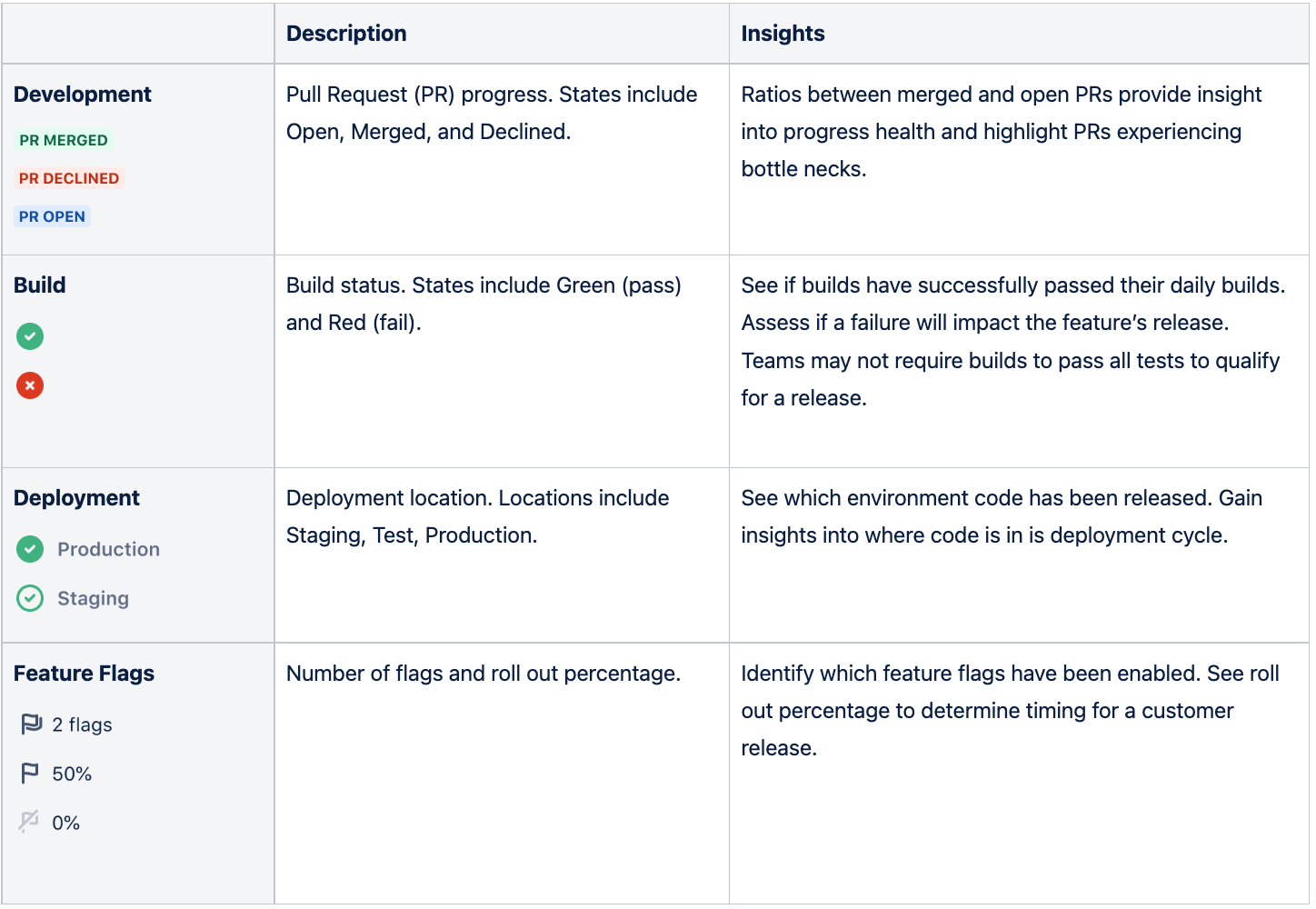Select the outlined Staging deployment check icon
1316x909 pixels.
click(x=30, y=598)
